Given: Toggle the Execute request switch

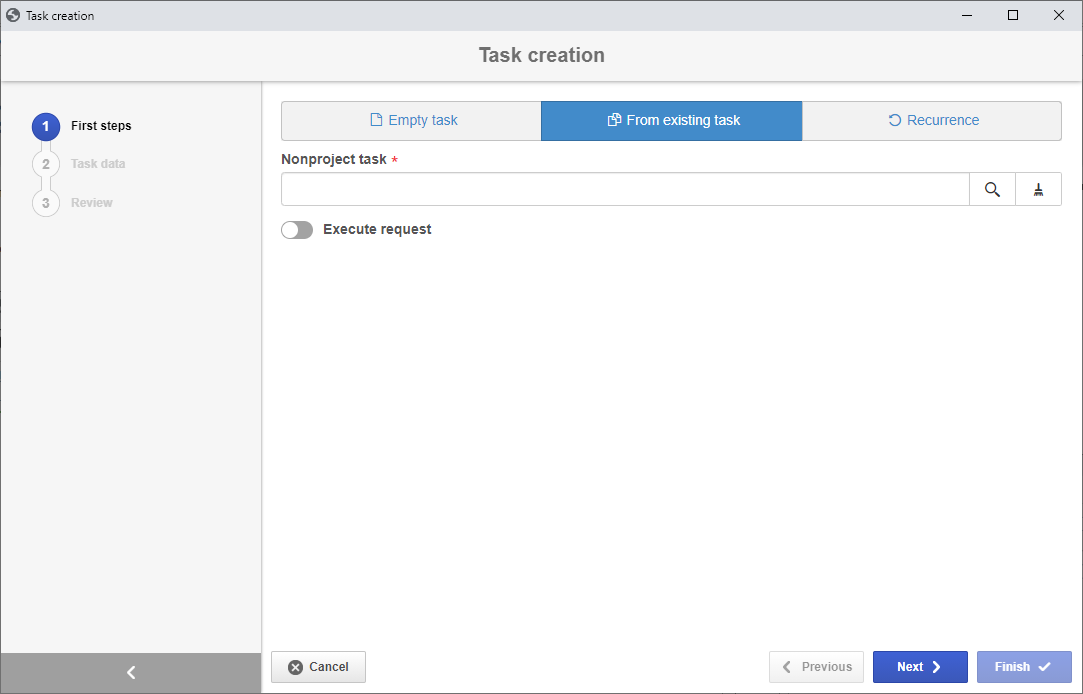Looking at the screenshot, I should tap(297, 230).
